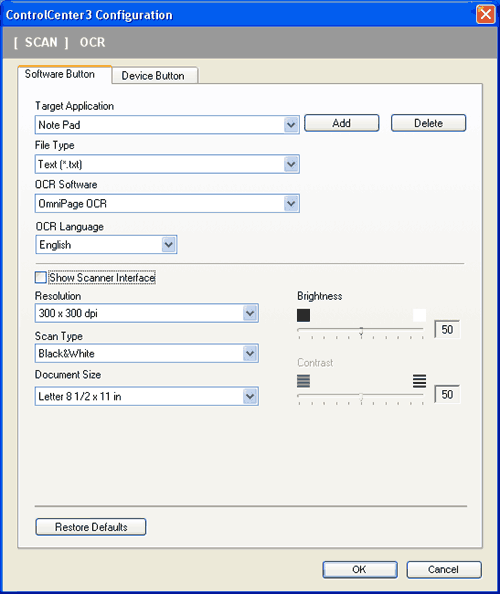Confirm settings with the OK button
The image size is (500, 594).
click(360, 569)
